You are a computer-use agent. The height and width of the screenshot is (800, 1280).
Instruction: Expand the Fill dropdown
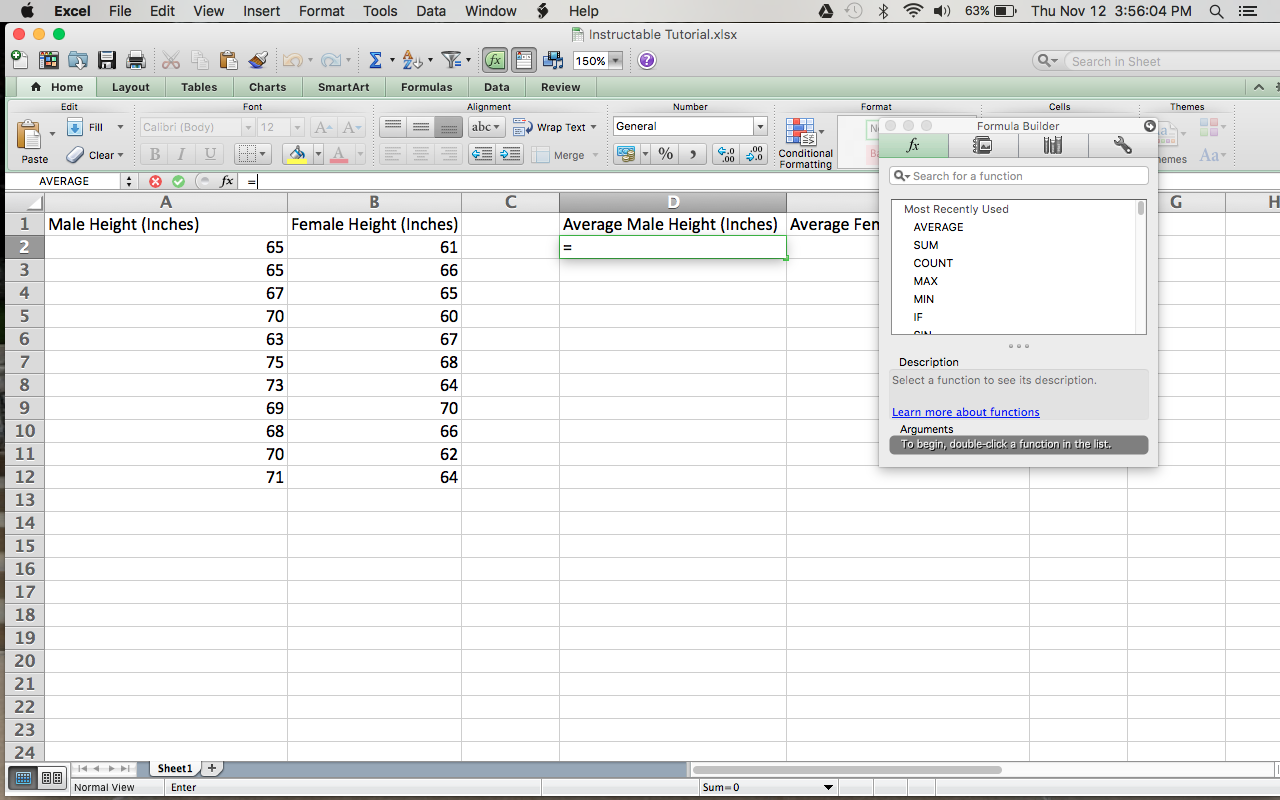tap(120, 127)
